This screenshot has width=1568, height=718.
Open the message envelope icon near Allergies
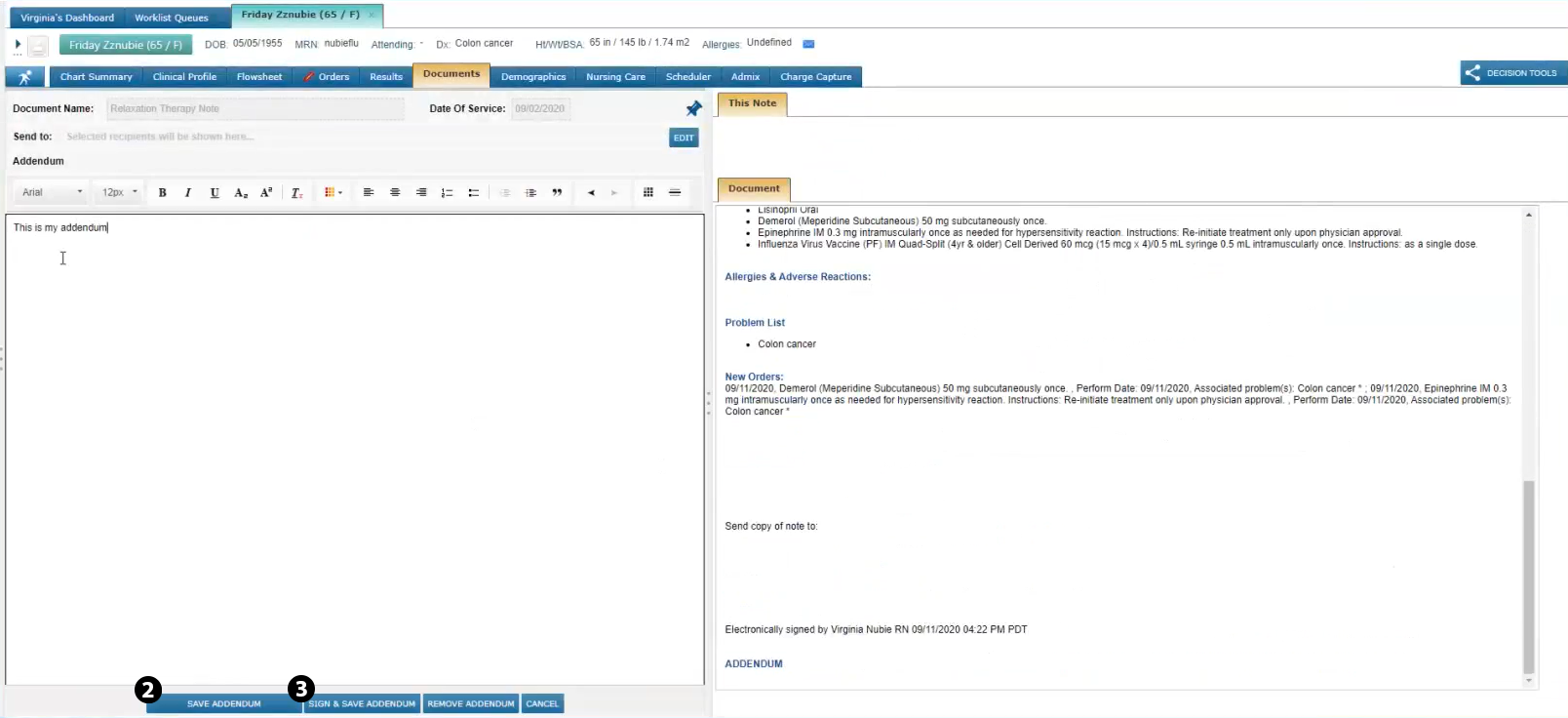click(x=808, y=44)
